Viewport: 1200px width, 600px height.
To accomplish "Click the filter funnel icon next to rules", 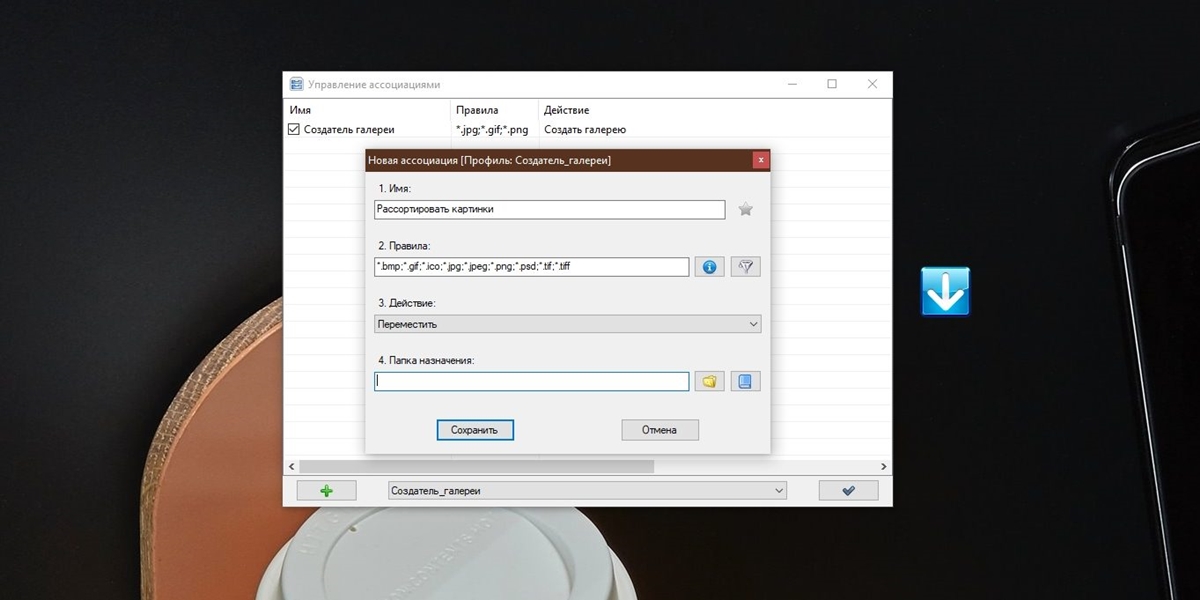I will (x=746, y=267).
